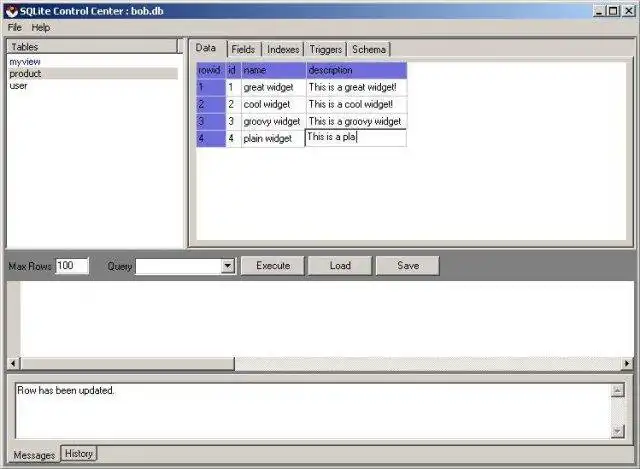Select row header 1 in data grid
The image size is (640, 469).
coord(211,87)
